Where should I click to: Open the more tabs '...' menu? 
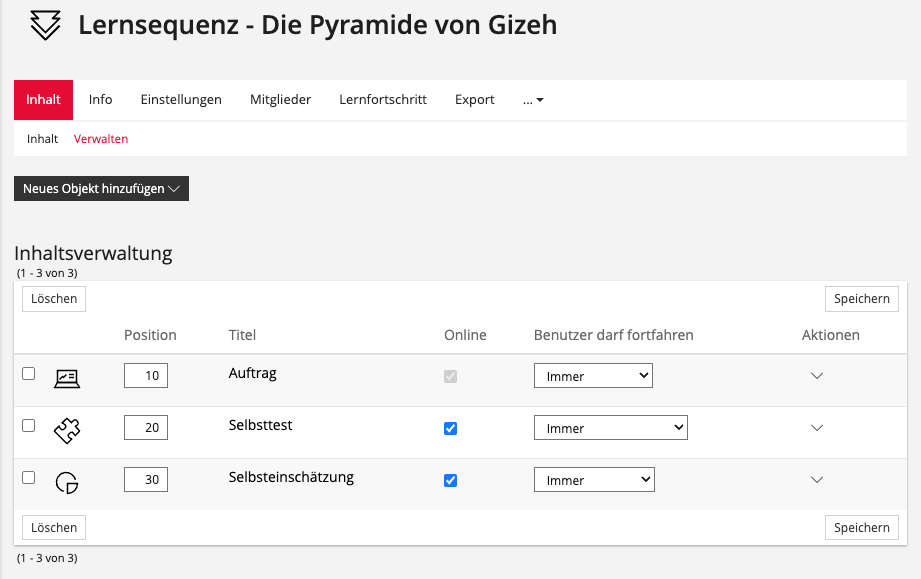(x=533, y=100)
